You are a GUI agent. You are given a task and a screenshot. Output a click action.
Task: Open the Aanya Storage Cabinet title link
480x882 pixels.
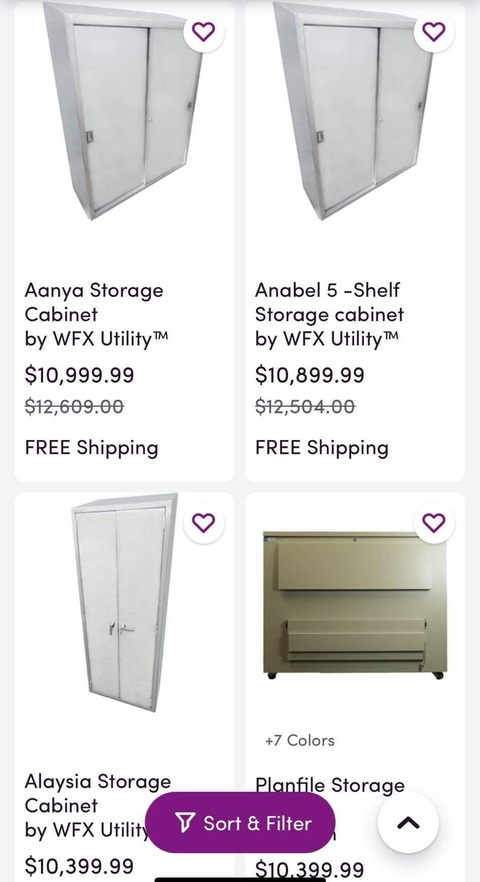coord(95,302)
